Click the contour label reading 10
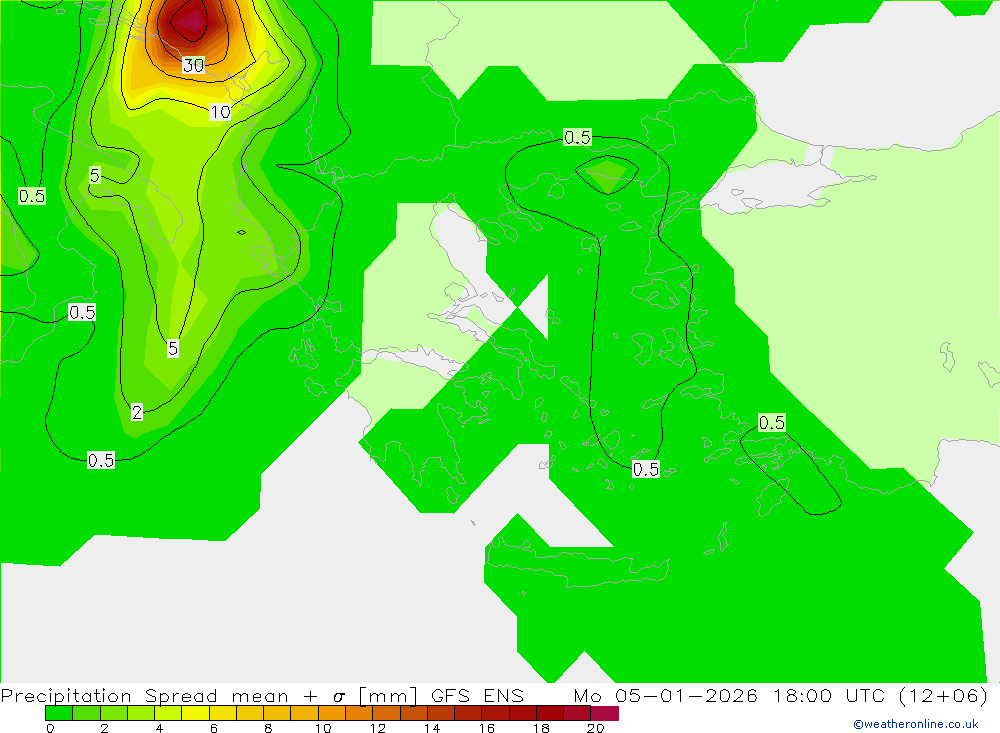1000x733 pixels. coord(220,112)
